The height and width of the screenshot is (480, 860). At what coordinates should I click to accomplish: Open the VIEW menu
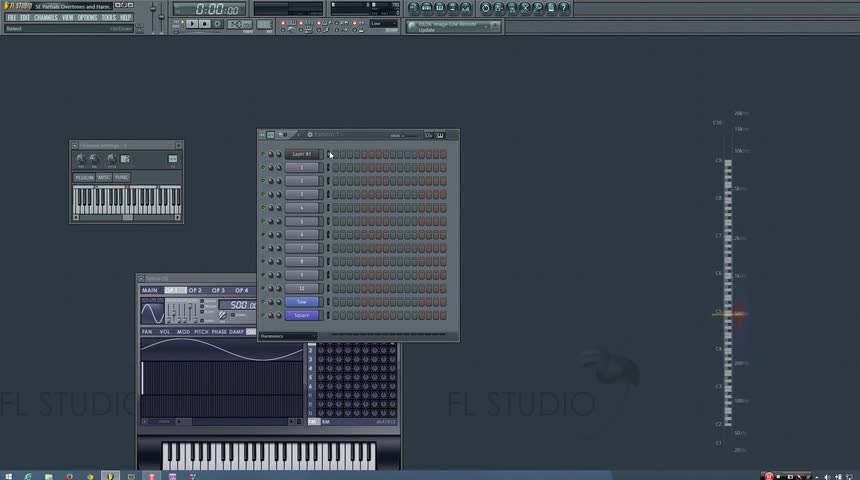(67, 18)
